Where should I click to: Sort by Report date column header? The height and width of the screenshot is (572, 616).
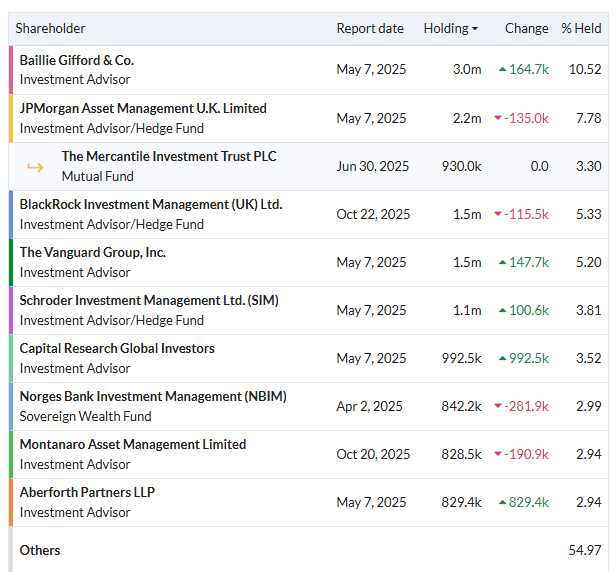click(x=370, y=28)
